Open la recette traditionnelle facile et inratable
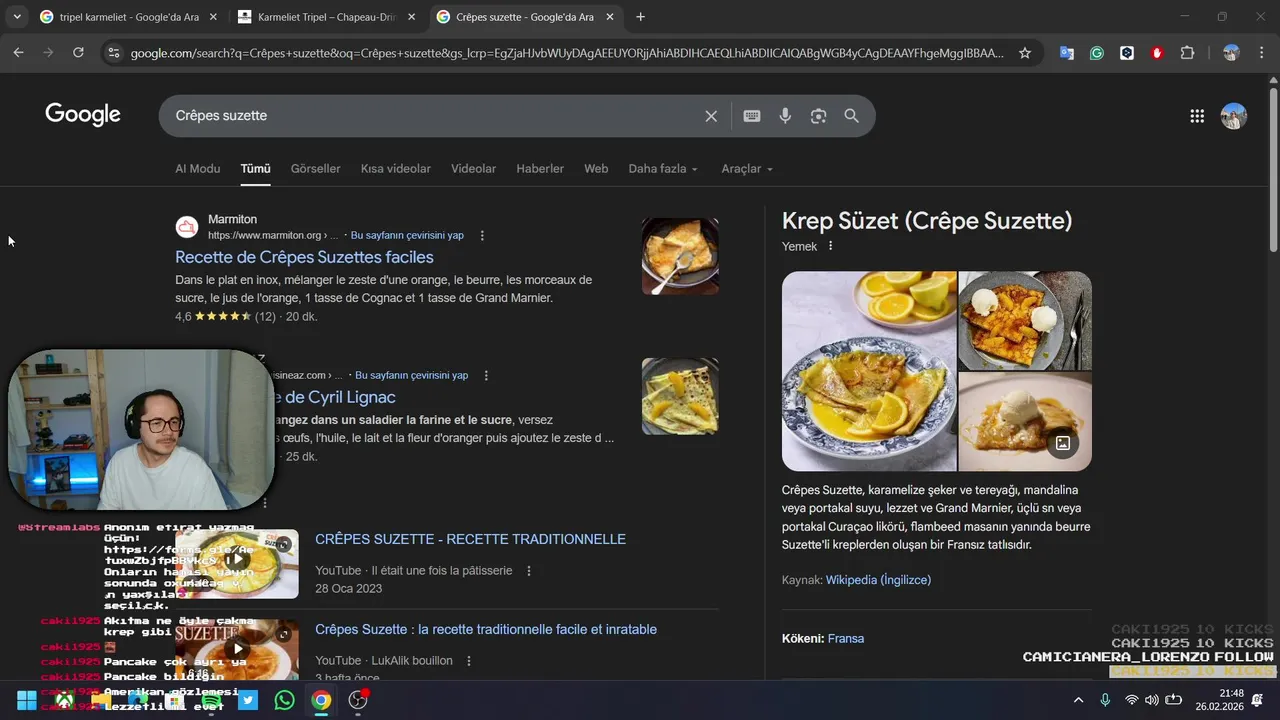This screenshot has width=1280, height=720. 486,629
